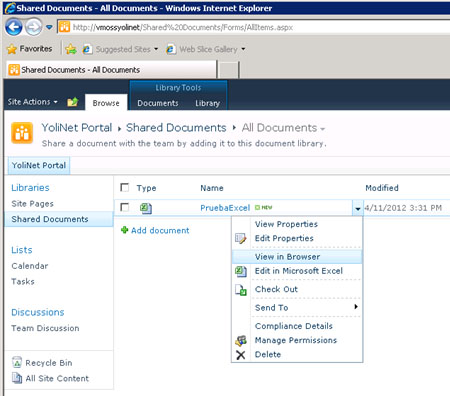The width and height of the screenshot is (450, 396).
Task: Click the address bar URL field
Action: point(253,27)
